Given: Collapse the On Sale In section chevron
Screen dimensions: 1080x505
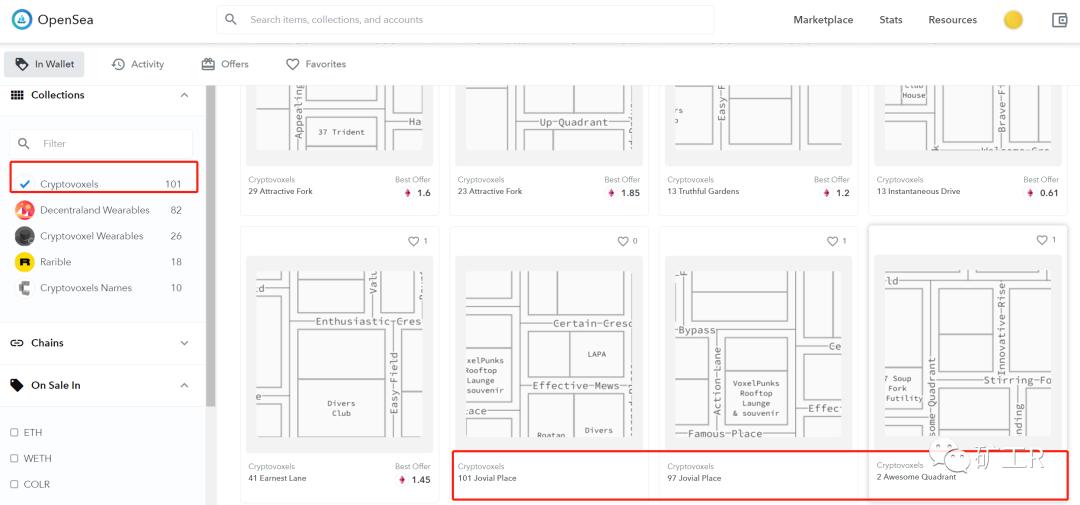Looking at the screenshot, I should click(x=184, y=385).
